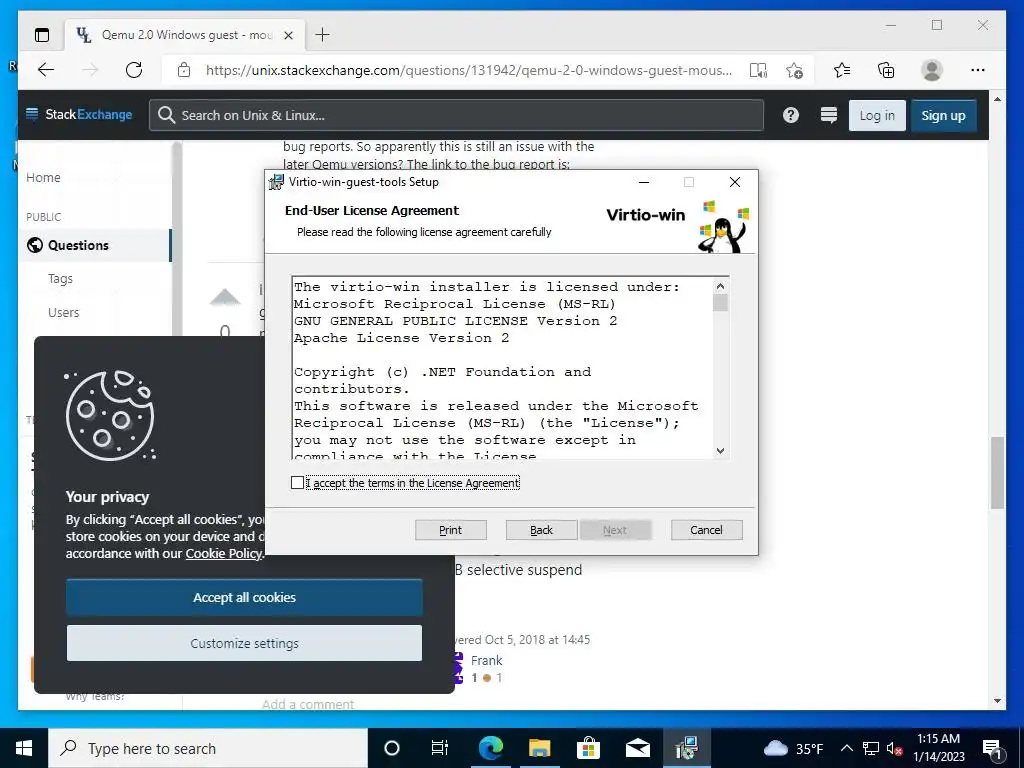Open the Stack Exchange sites switcher icon

[829, 115]
